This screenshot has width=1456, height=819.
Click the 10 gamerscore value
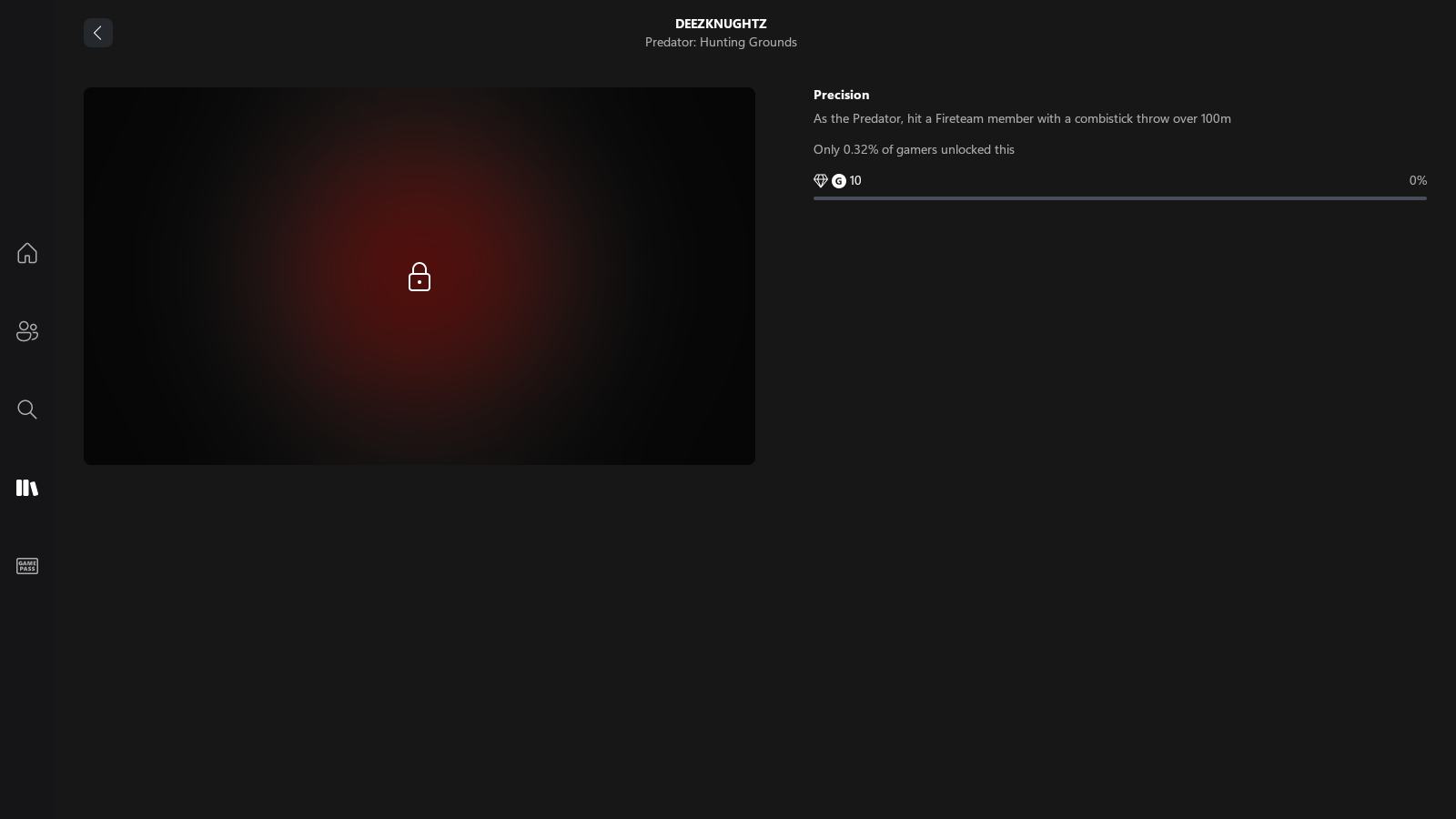[x=855, y=180]
